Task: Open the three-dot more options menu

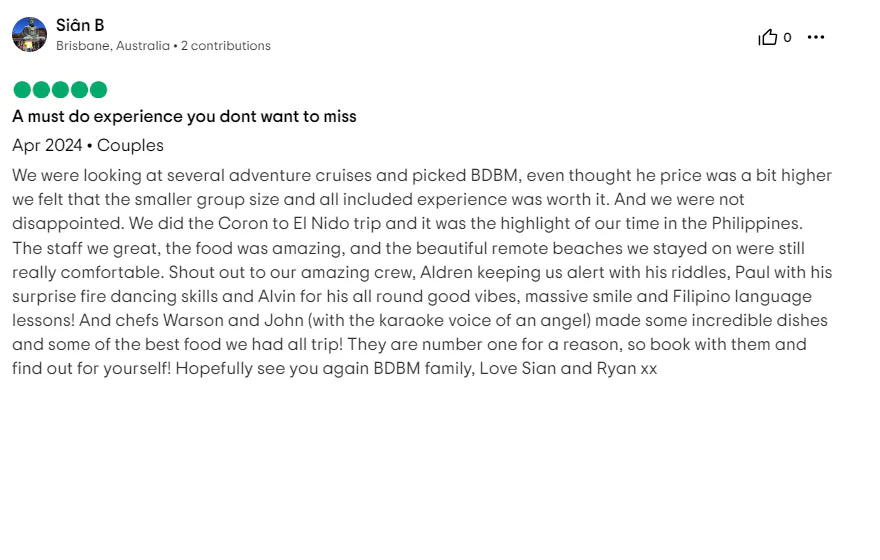Action: pos(816,38)
